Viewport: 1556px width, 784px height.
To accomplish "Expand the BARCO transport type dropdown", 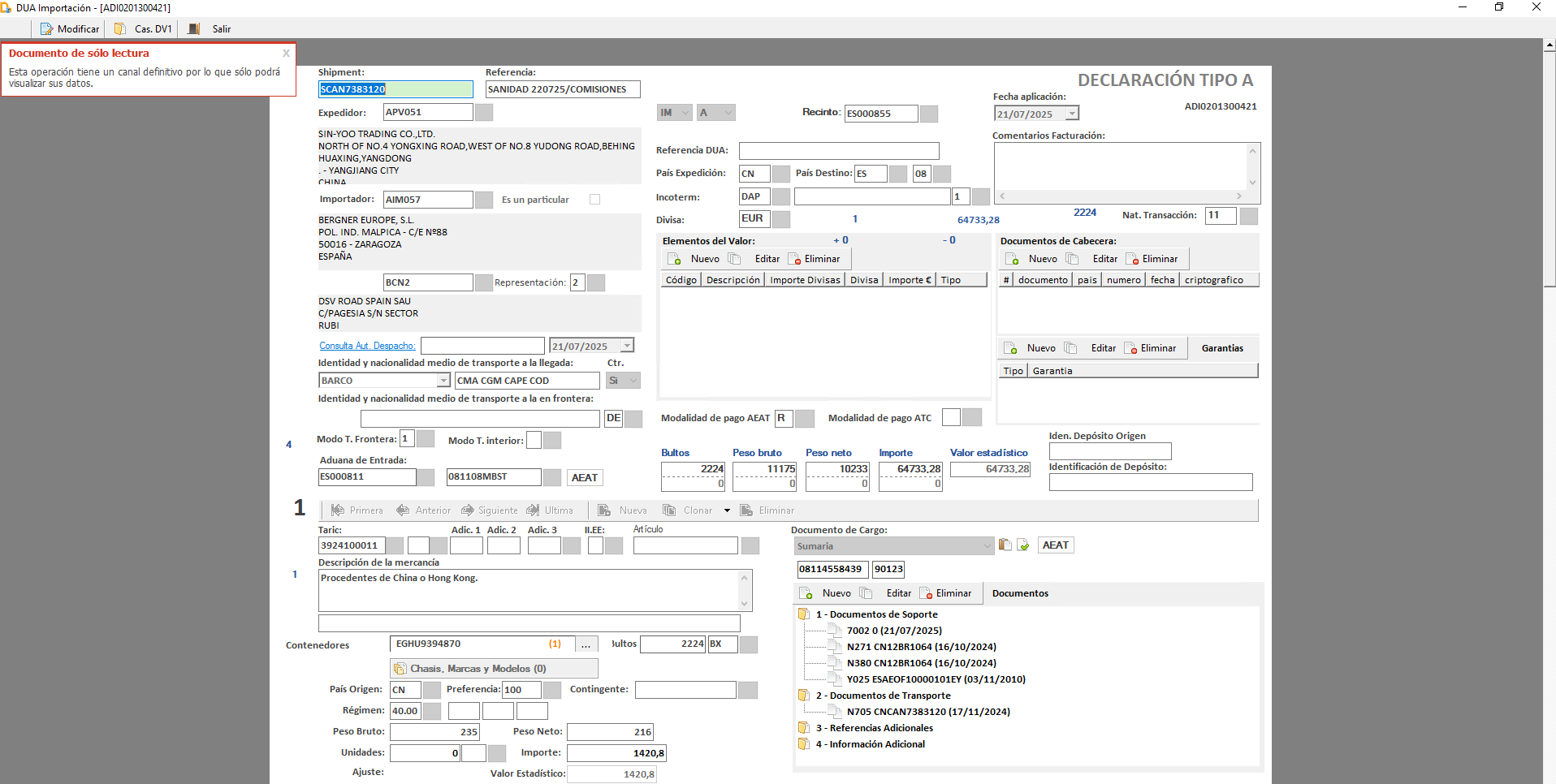I will click(x=443, y=381).
